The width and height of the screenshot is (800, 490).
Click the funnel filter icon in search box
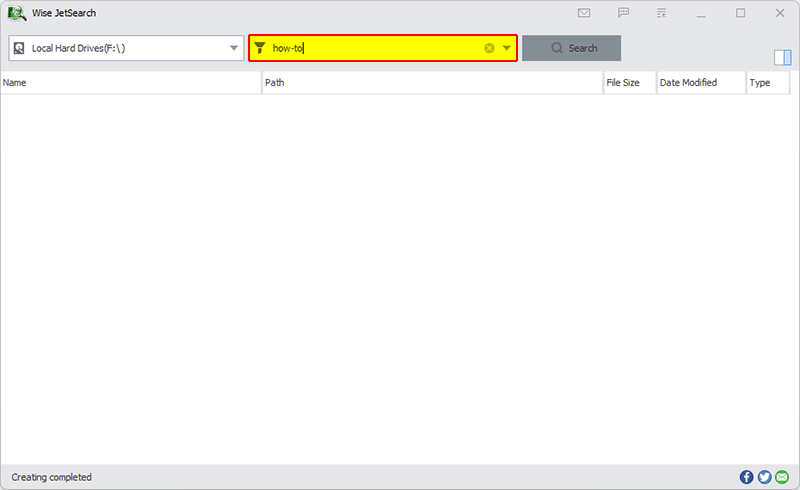tap(260, 48)
